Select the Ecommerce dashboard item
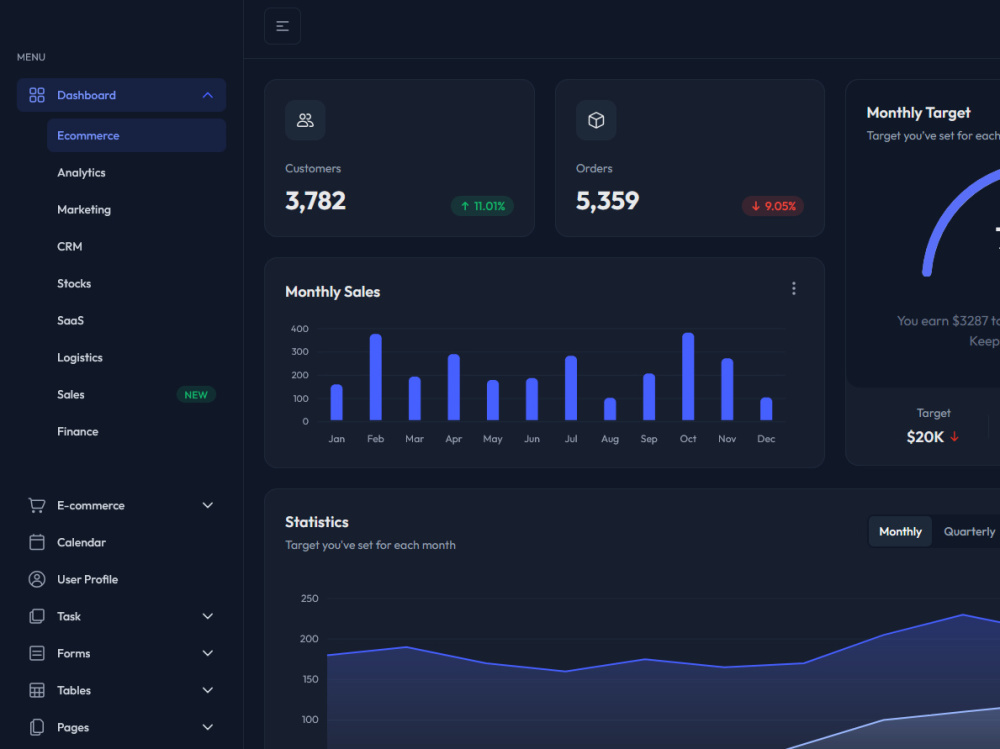The image size is (1000, 749). pyautogui.click(x=136, y=135)
